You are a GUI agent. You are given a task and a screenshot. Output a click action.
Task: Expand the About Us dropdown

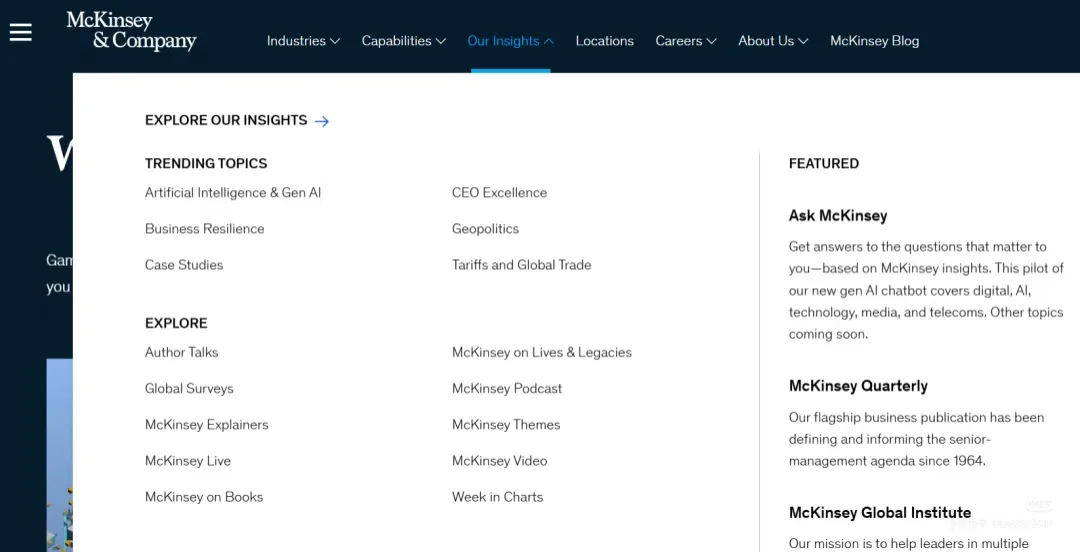(x=773, y=41)
